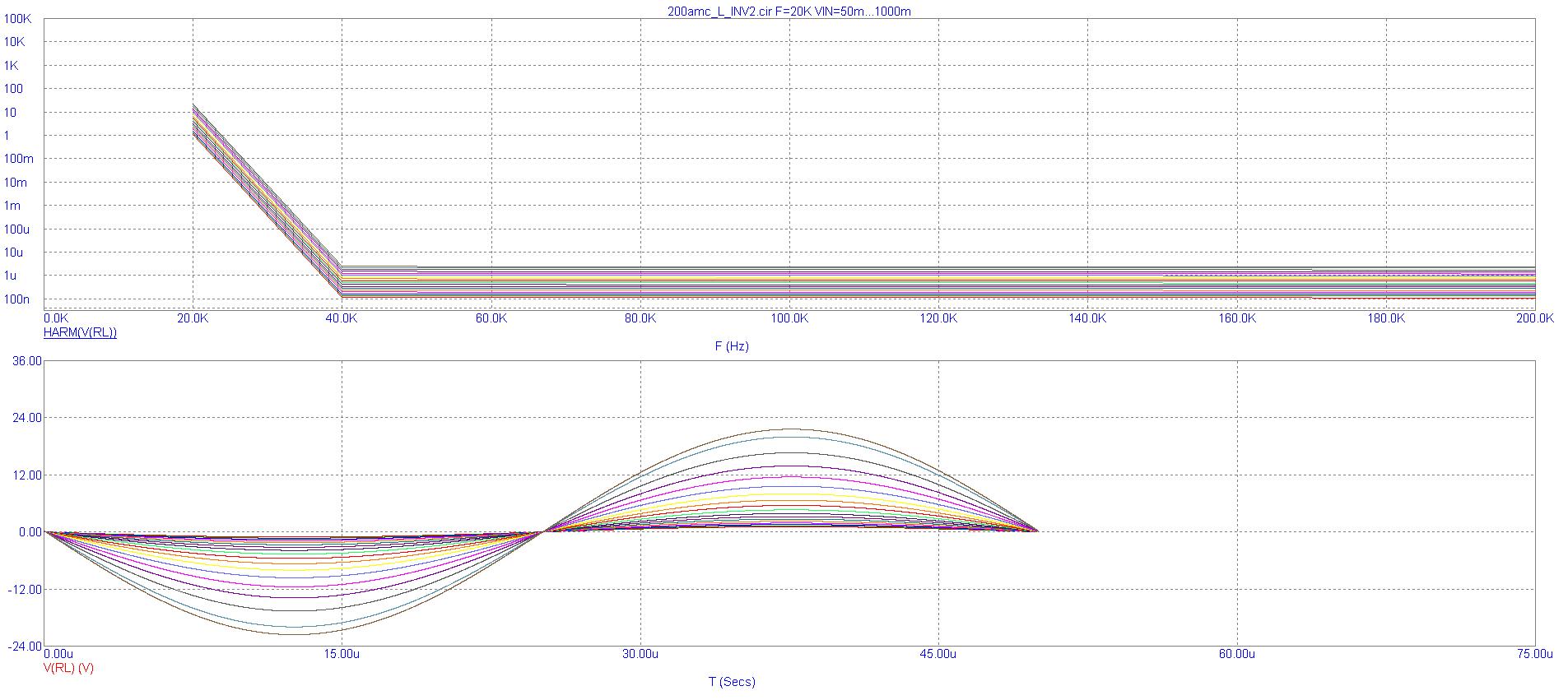Click the '1m' magnitude axis tick

[12, 206]
